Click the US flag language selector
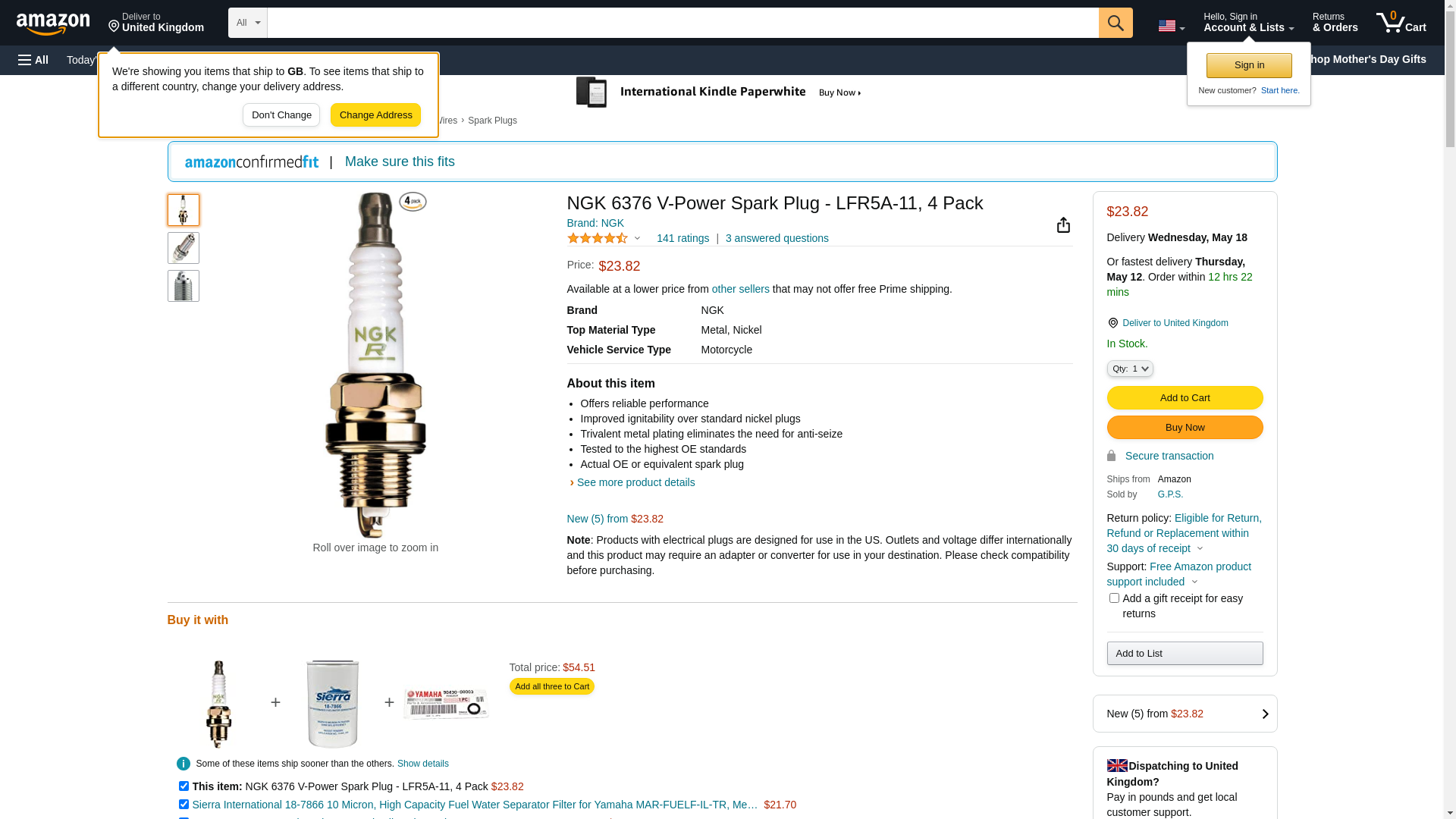 point(1170,26)
